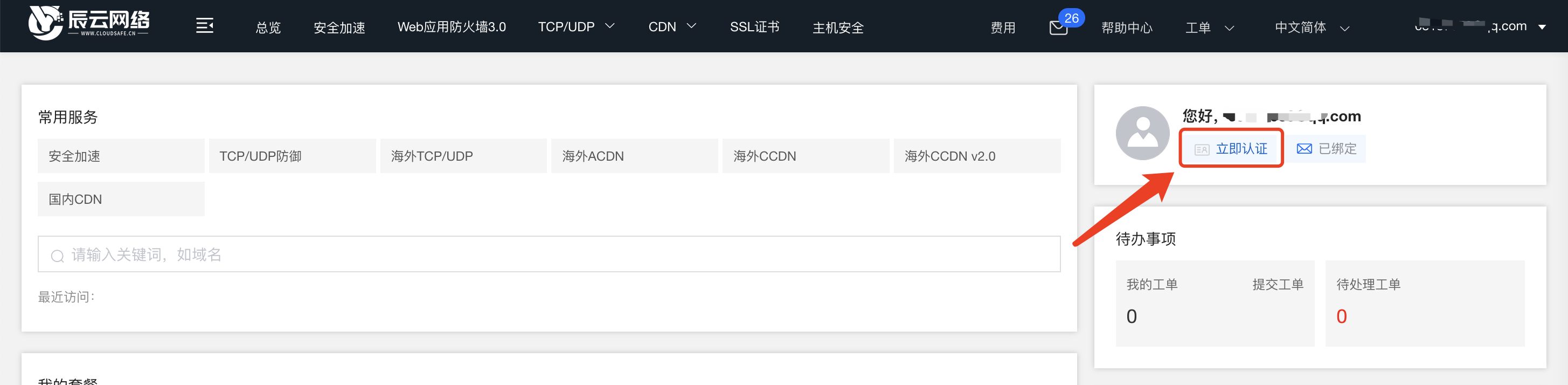Screen dimensions: 1568x385
Task: Click the ID card icon beside 立即认证
Action: pos(1202,149)
